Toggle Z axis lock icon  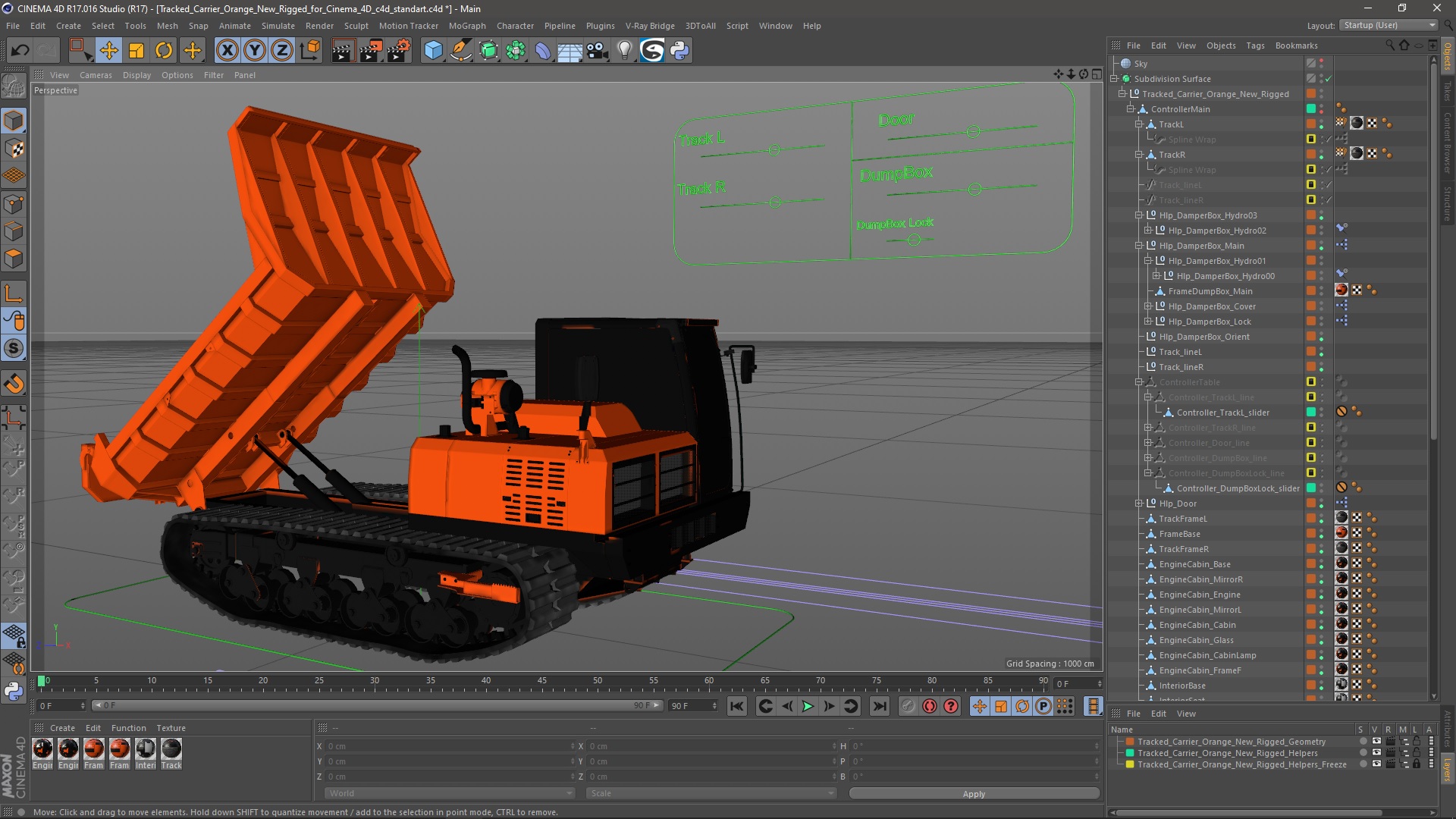point(282,51)
